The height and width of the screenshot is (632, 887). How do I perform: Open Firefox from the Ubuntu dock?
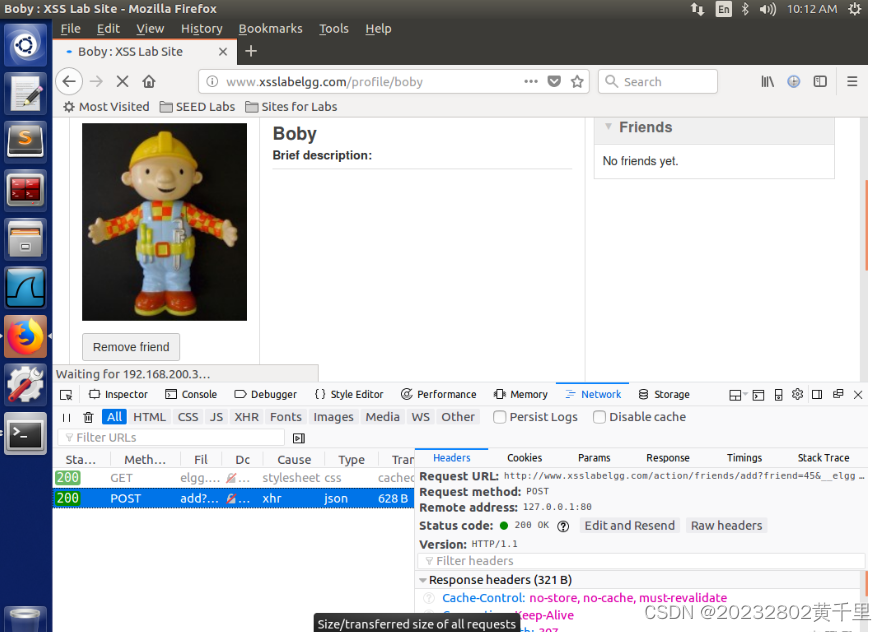coord(25,337)
